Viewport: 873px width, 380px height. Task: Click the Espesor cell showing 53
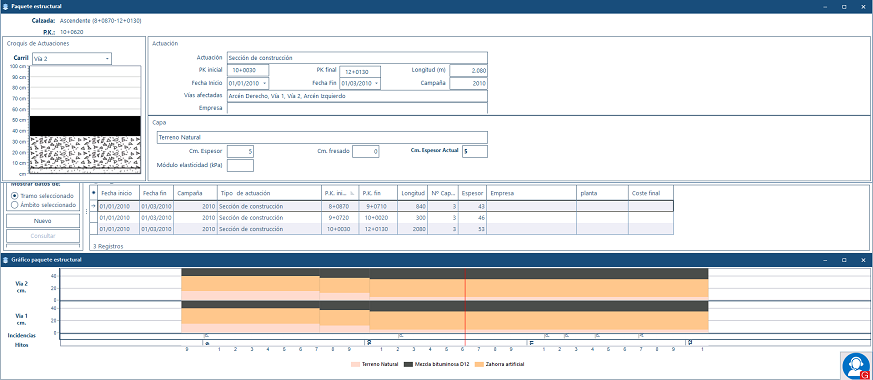[x=472, y=229]
